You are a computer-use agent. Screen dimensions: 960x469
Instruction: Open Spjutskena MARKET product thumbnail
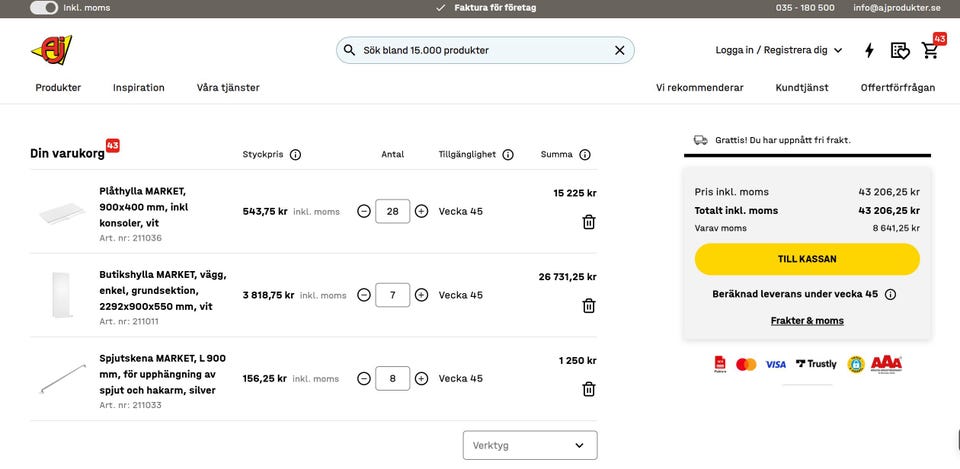(62, 378)
